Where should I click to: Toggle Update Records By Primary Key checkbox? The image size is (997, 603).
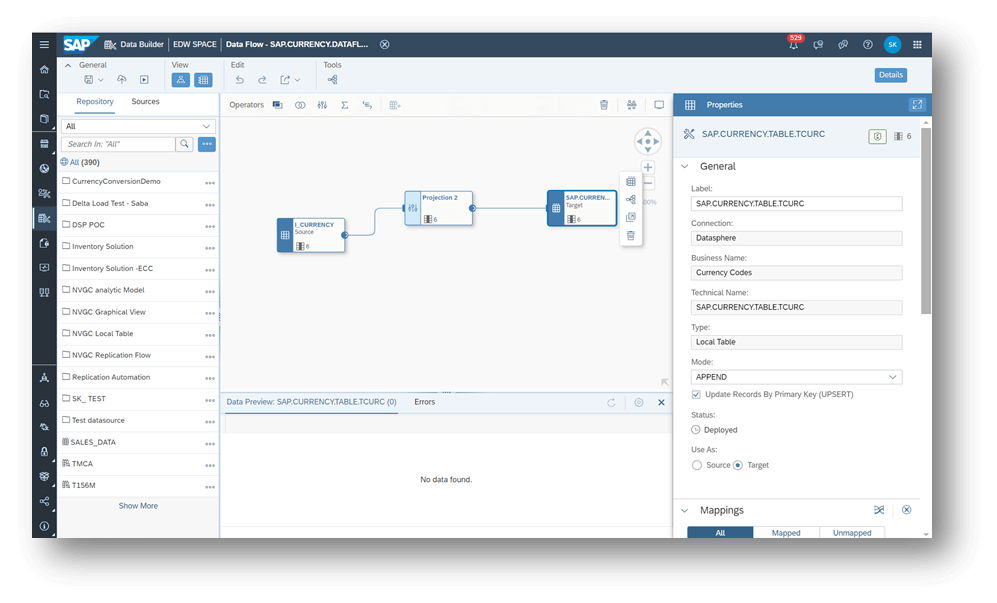pos(696,394)
